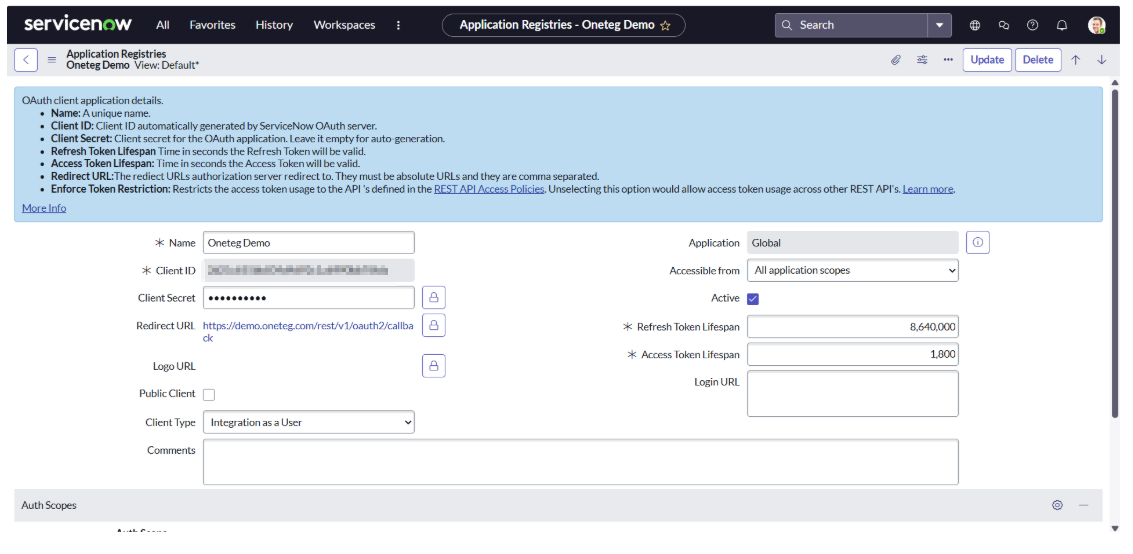Expand the search options dropdown arrow
Viewport: 1133px width, 554px height.
[x=939, y=25]
